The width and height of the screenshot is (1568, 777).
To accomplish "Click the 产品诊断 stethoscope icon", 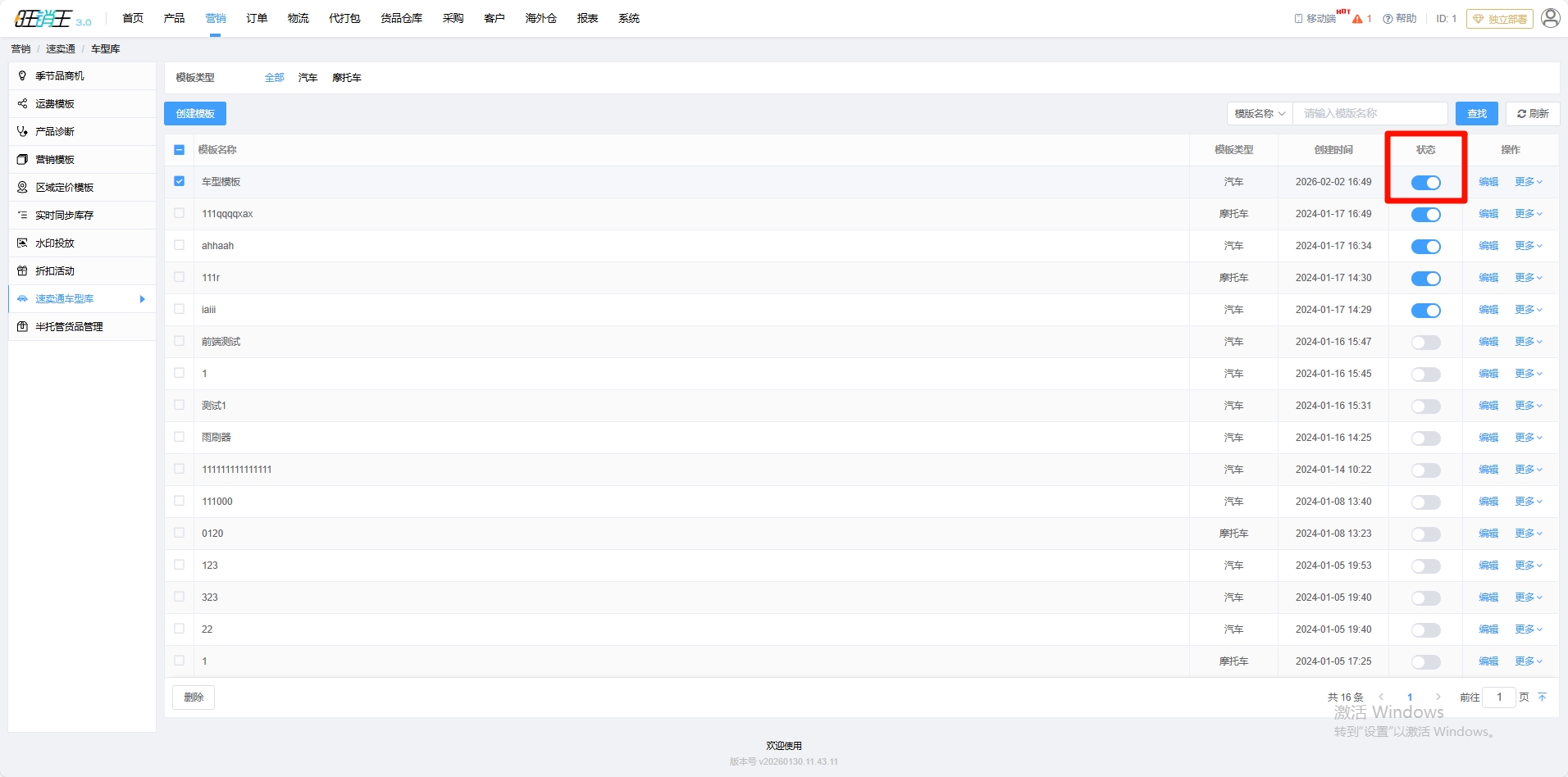I will [22, 131].
